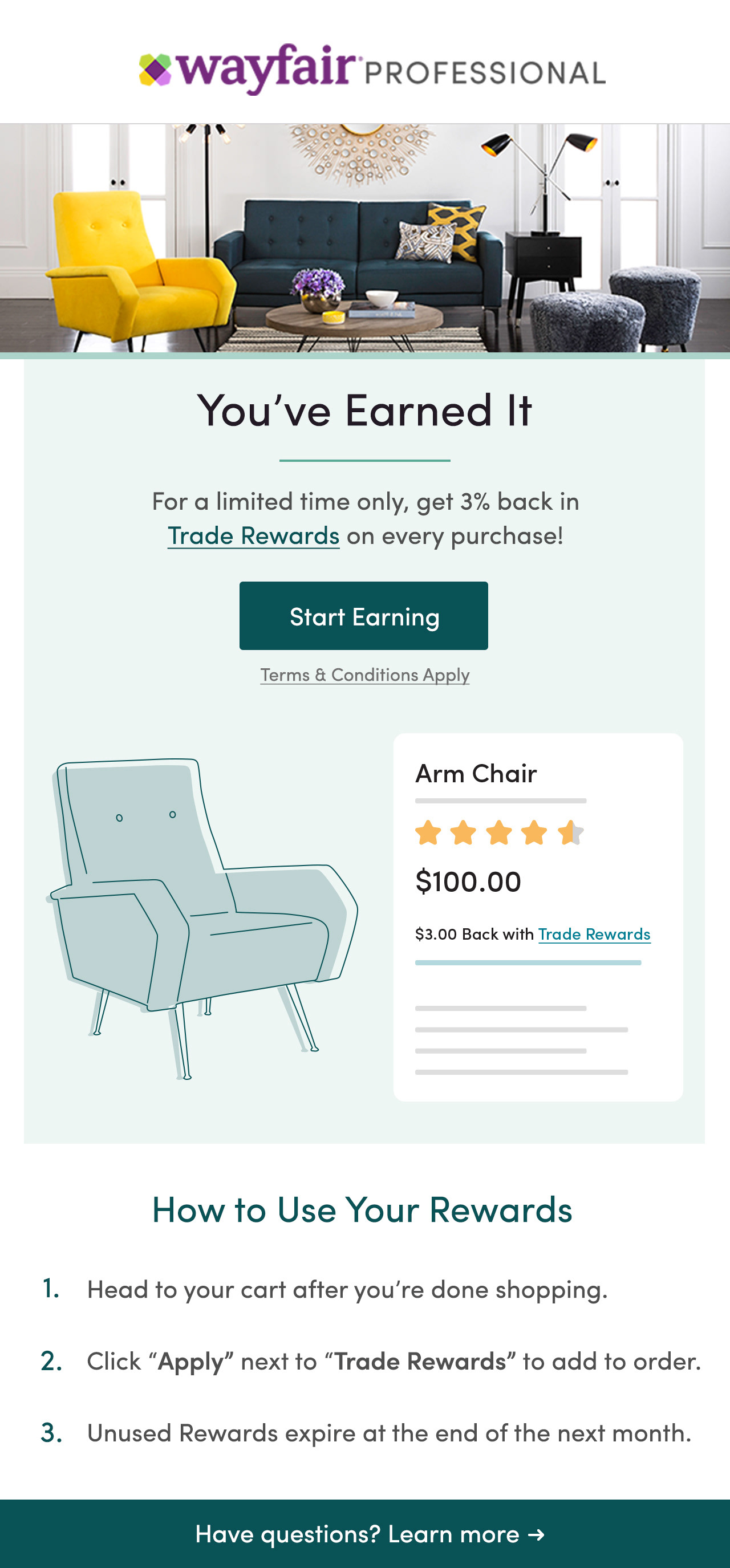Click the How to Use Your Rewards heading
This screenshot has width=730, height=1568.
(x=362, y=1209)
